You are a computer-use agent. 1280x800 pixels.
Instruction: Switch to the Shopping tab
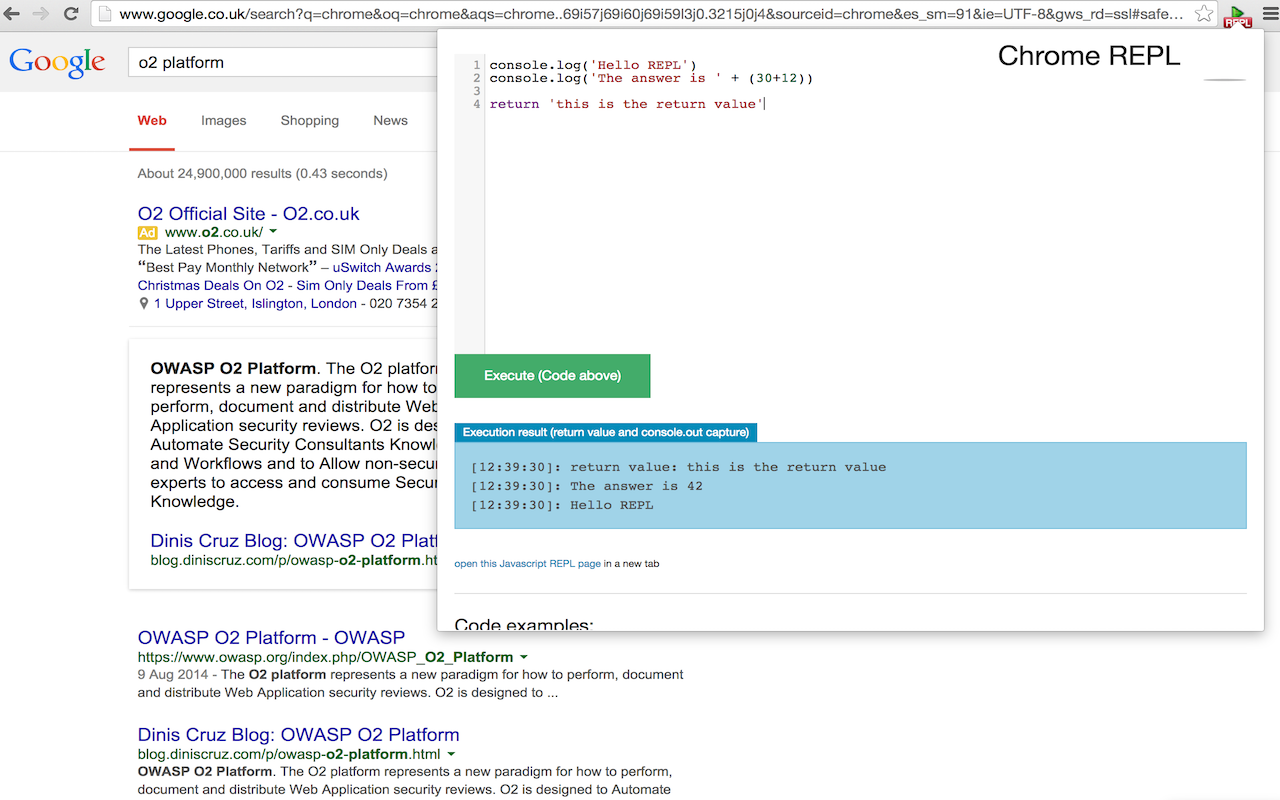pyautogui.click(x=309, y=121)
